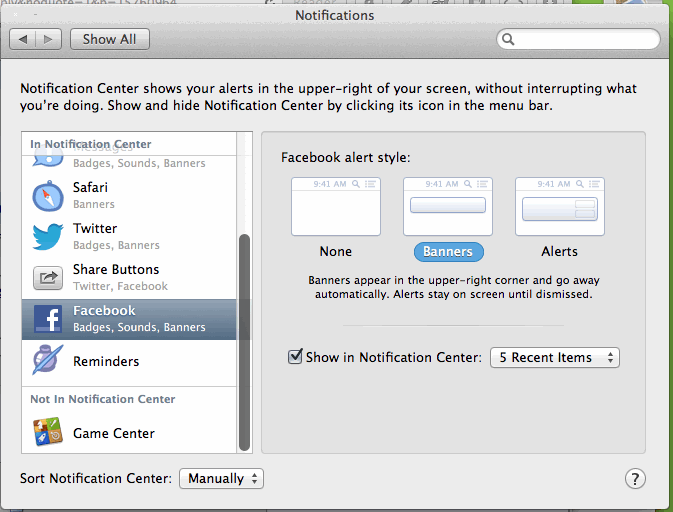Click the None label under alert styles
This screenshot has height=512, width=673.
(336, 251)
